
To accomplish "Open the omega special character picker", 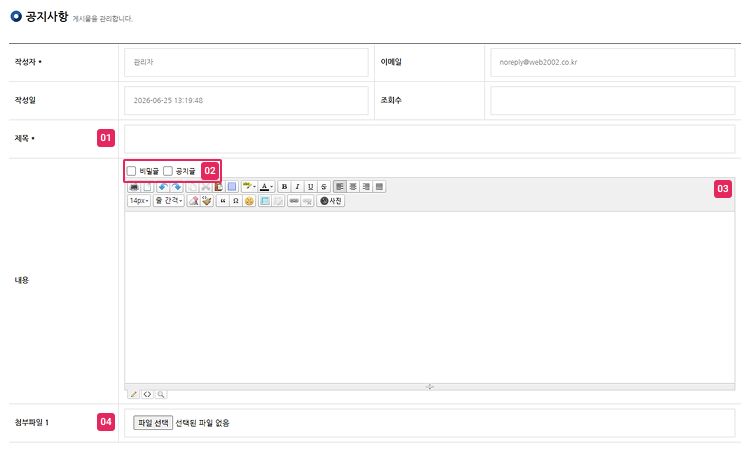I will (x=236, y=201).
